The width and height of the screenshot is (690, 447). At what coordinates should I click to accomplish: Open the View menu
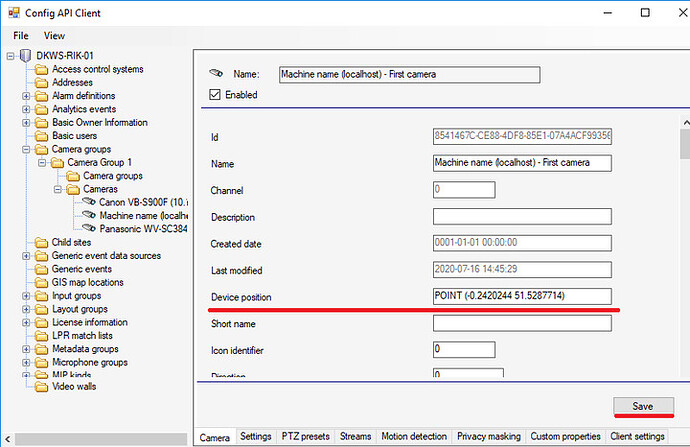point(54,35)
